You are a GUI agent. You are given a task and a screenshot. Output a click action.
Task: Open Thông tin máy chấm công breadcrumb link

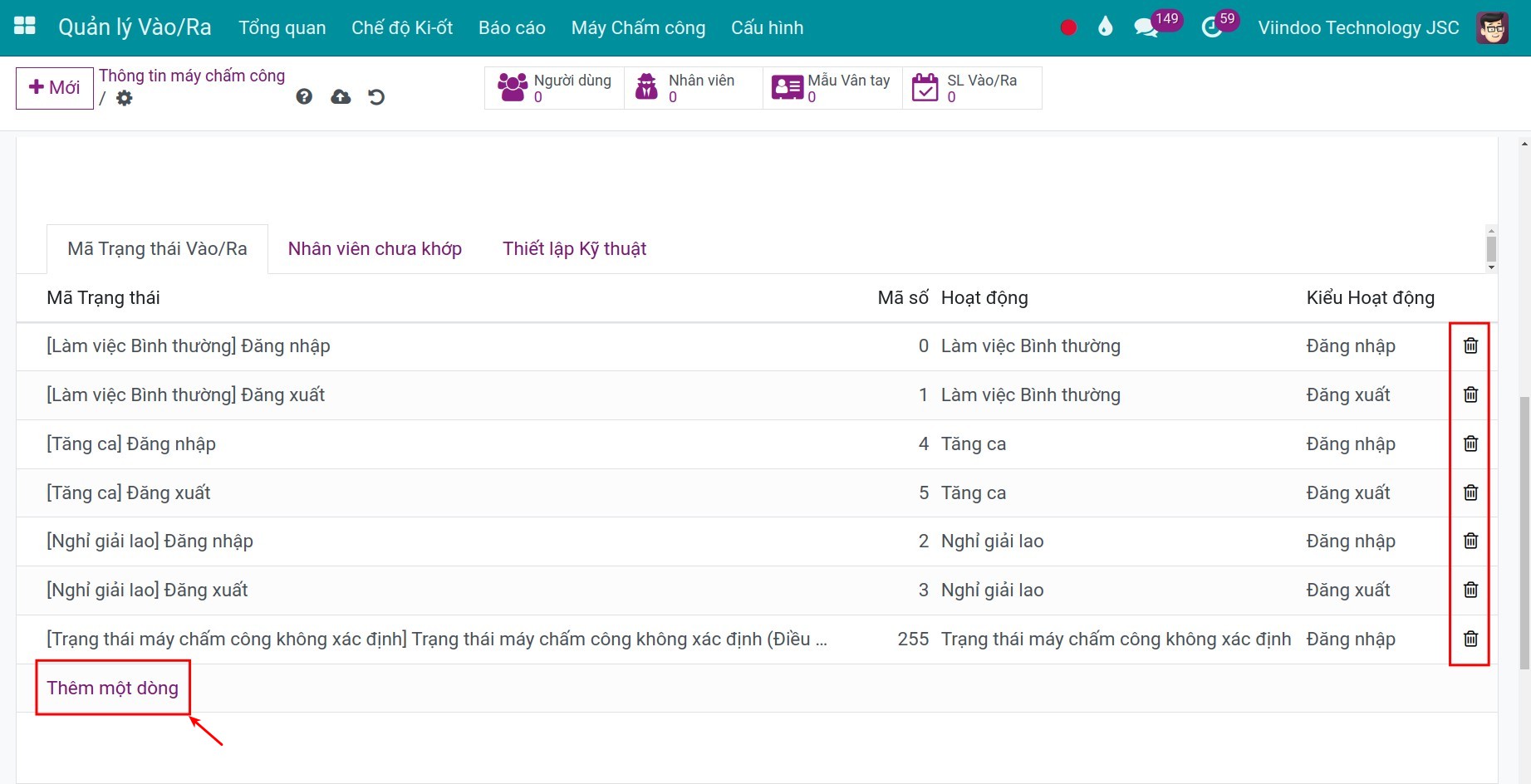(x=192, y=76)
